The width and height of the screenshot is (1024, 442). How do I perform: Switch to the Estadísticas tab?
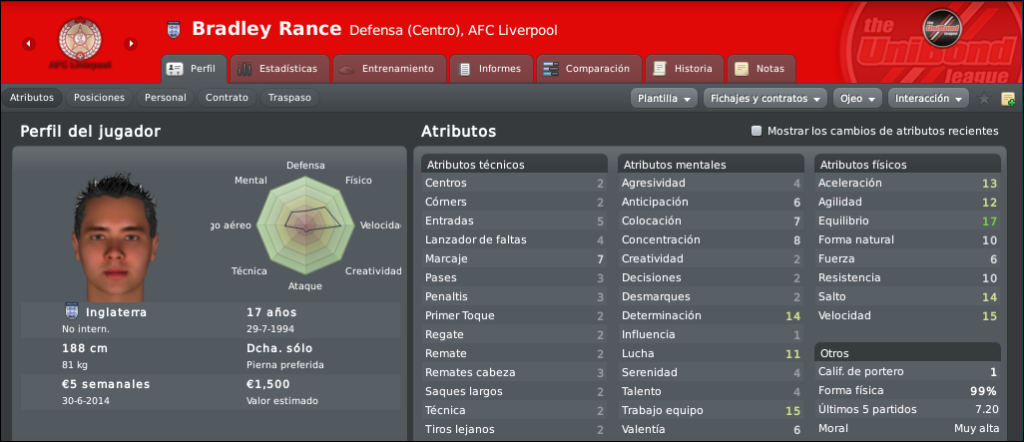click(x=280, y=69)
